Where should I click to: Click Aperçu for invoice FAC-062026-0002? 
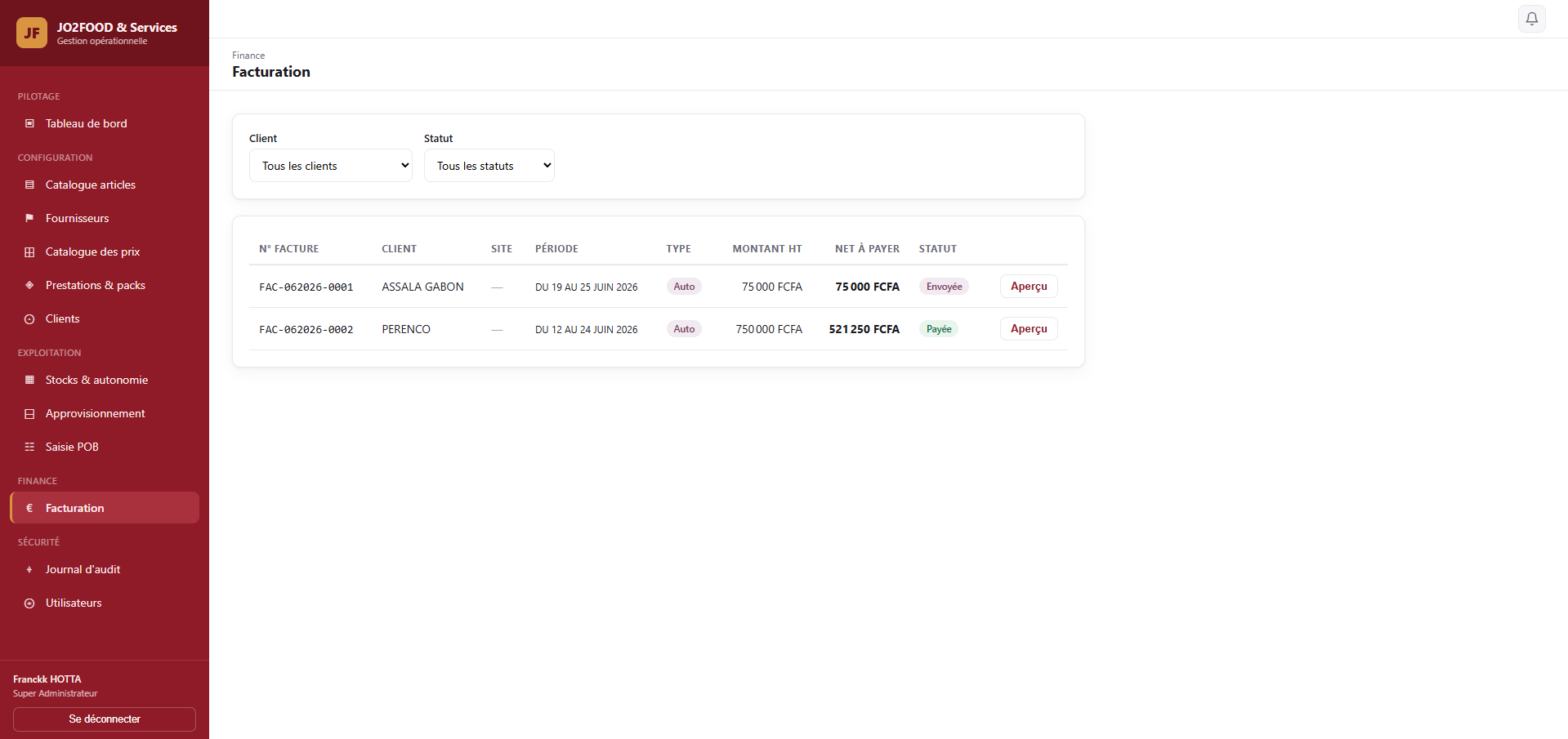(1029, 329)
